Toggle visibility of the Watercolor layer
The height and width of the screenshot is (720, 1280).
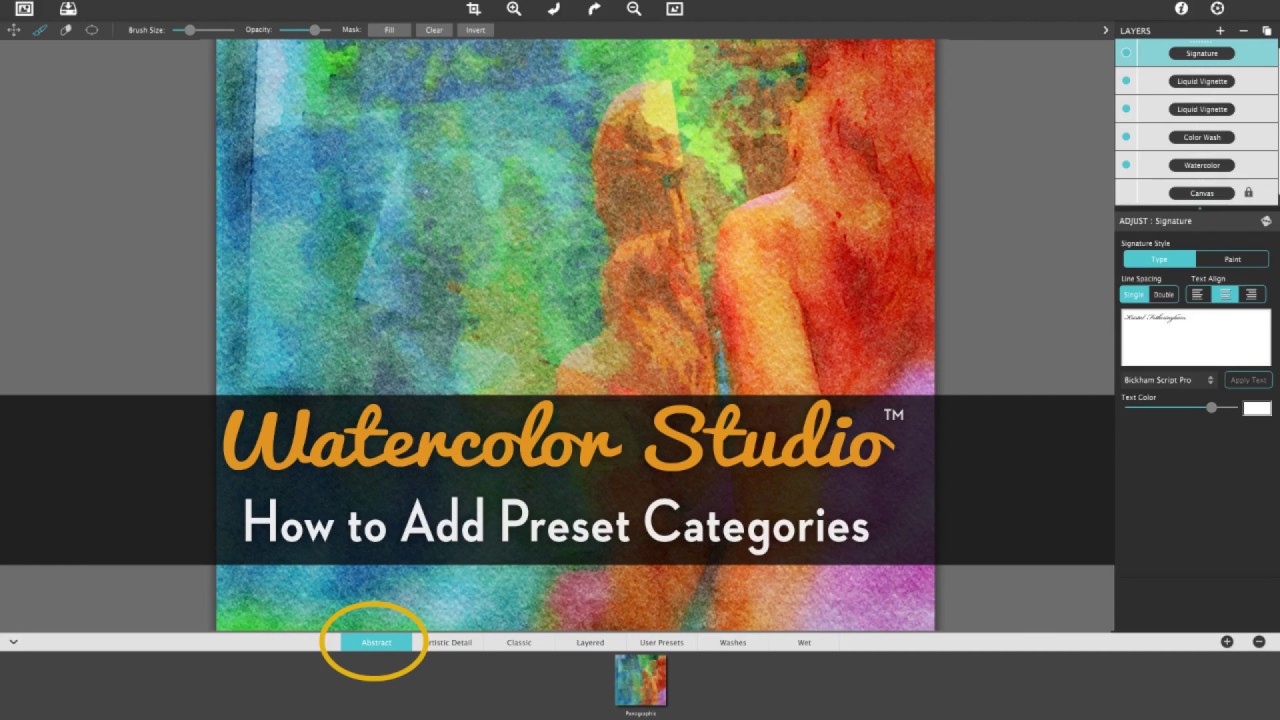tap(1126, 165)
